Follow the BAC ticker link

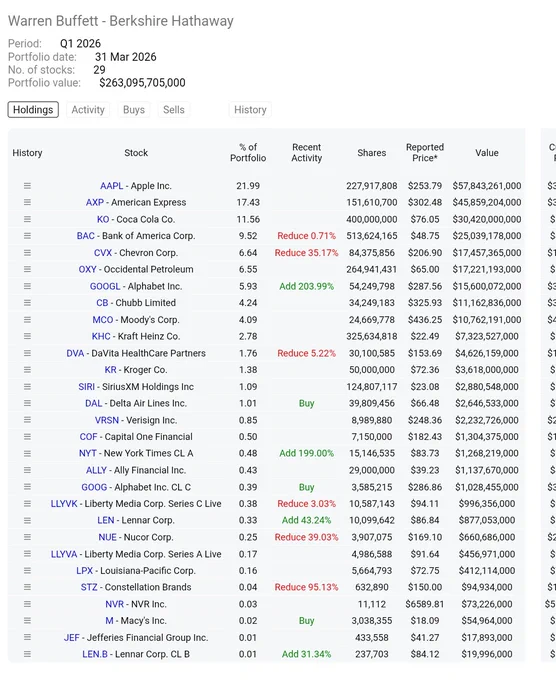(85, 235)
